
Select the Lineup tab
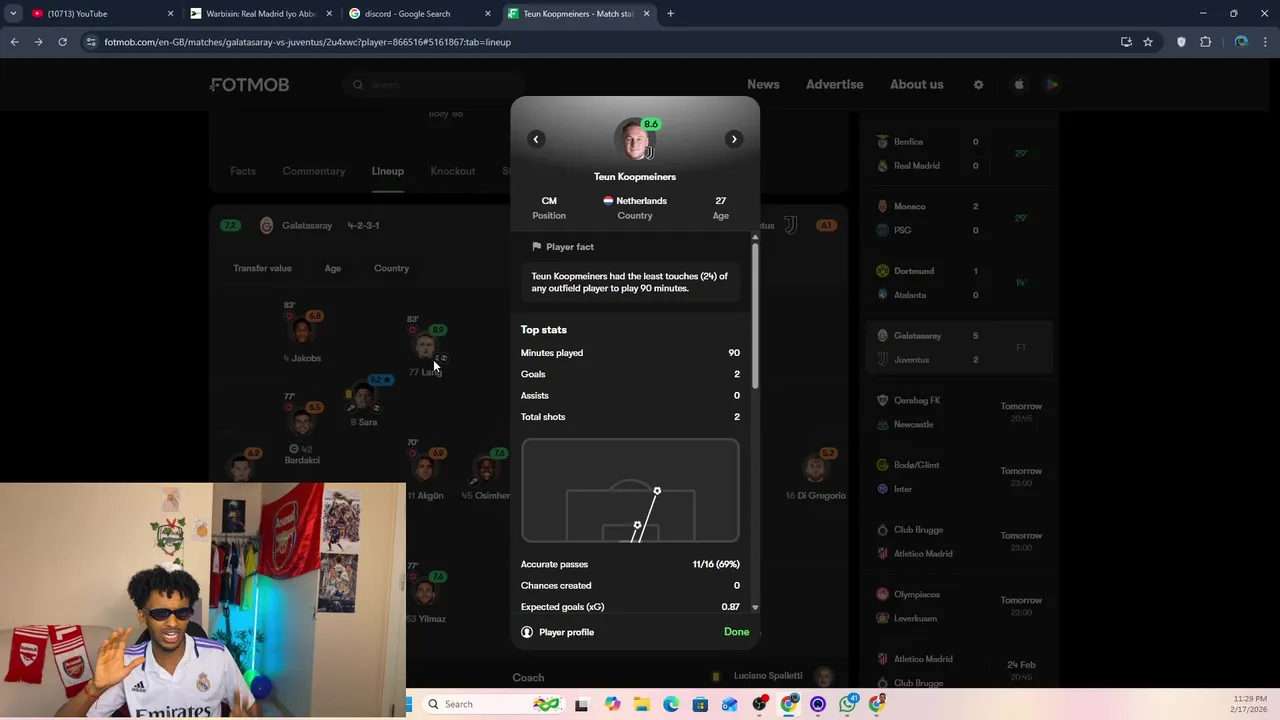click(x=388, y=171)
